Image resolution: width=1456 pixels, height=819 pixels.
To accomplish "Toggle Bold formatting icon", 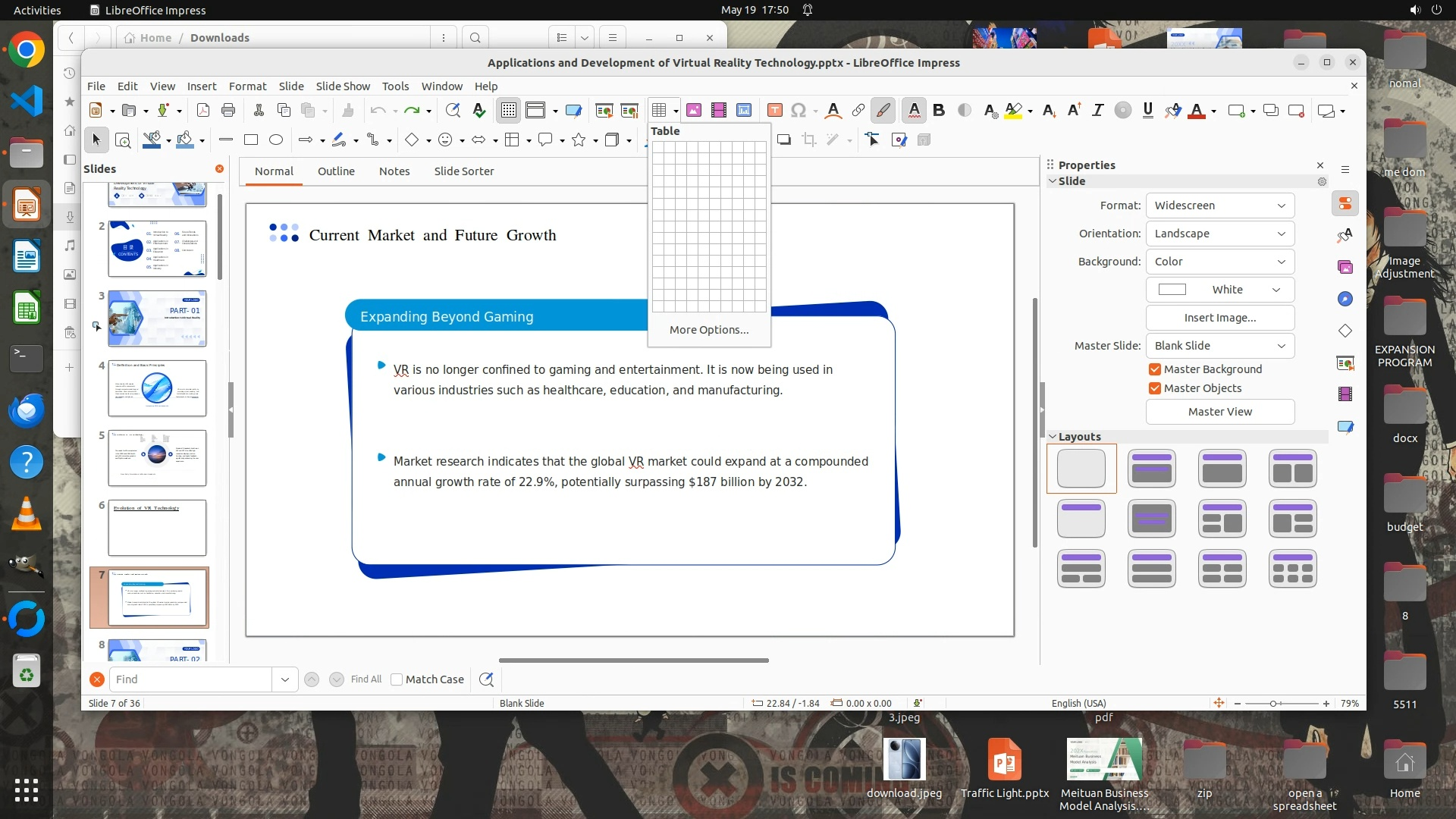I will tap(939, 111).
